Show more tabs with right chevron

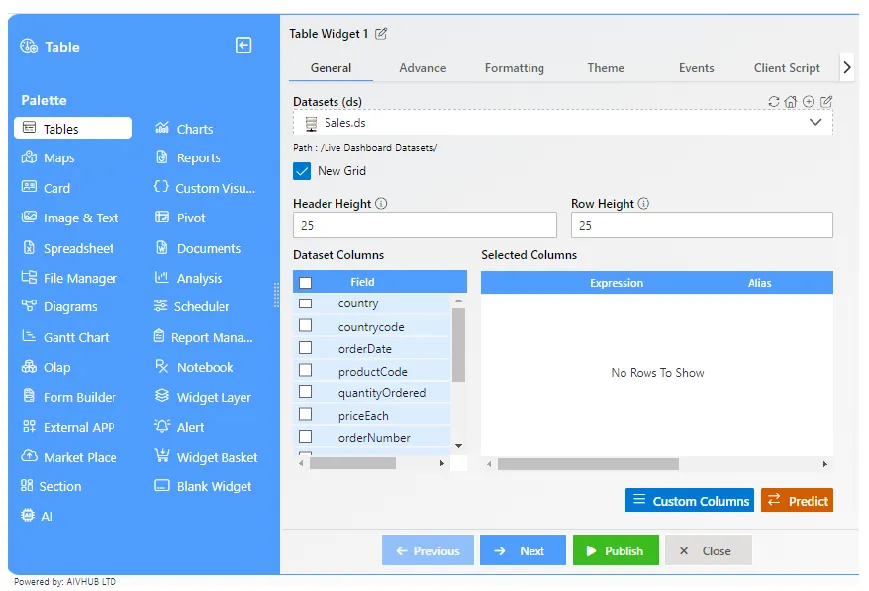pyautogui.click(x=846, y=67)
